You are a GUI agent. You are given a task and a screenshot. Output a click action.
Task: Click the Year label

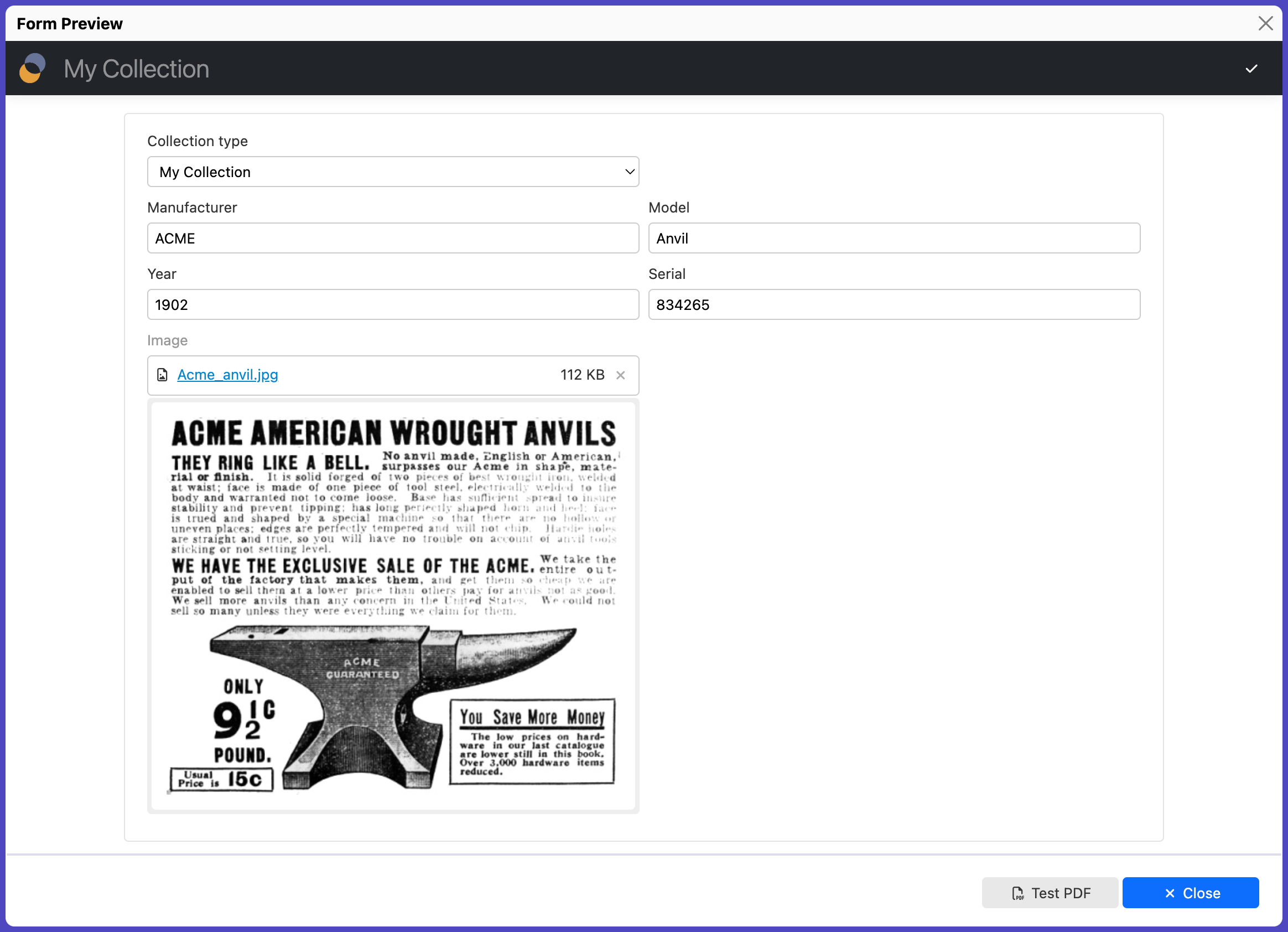click(x=162, y=274)
